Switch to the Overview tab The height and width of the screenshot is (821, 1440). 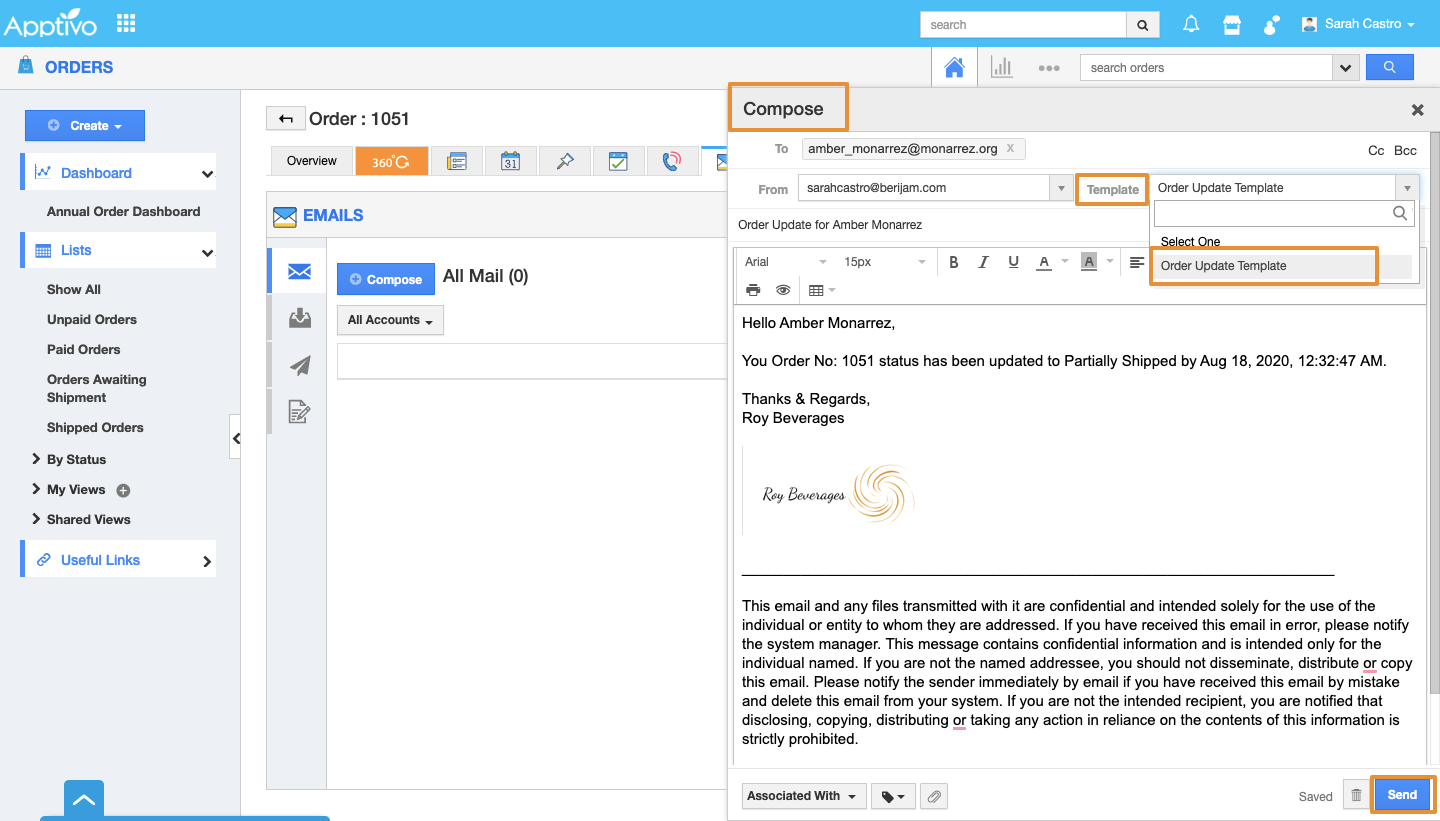pyautogui.click(x=311, y=161)
